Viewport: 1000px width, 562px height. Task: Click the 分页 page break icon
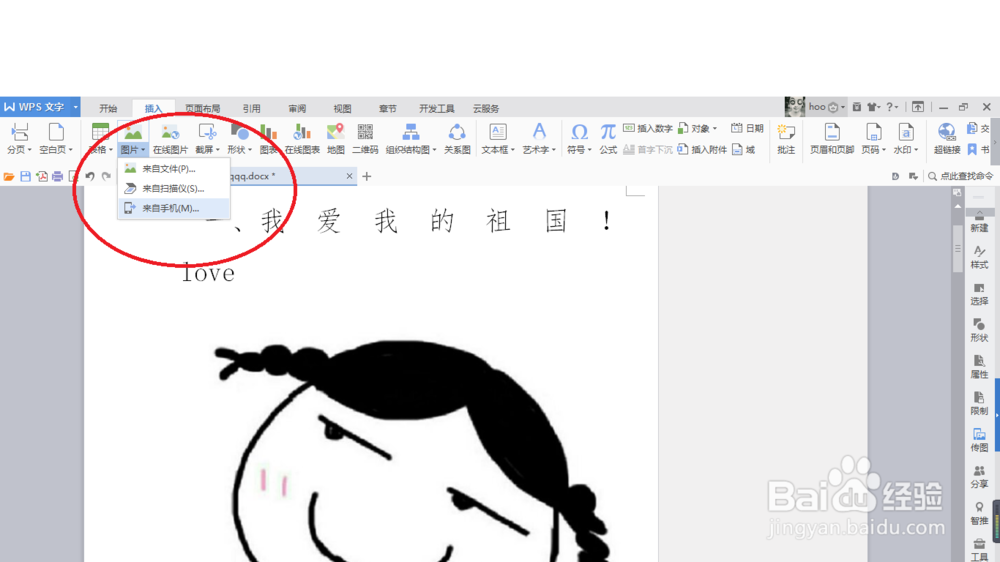click(x=19, y=133)
